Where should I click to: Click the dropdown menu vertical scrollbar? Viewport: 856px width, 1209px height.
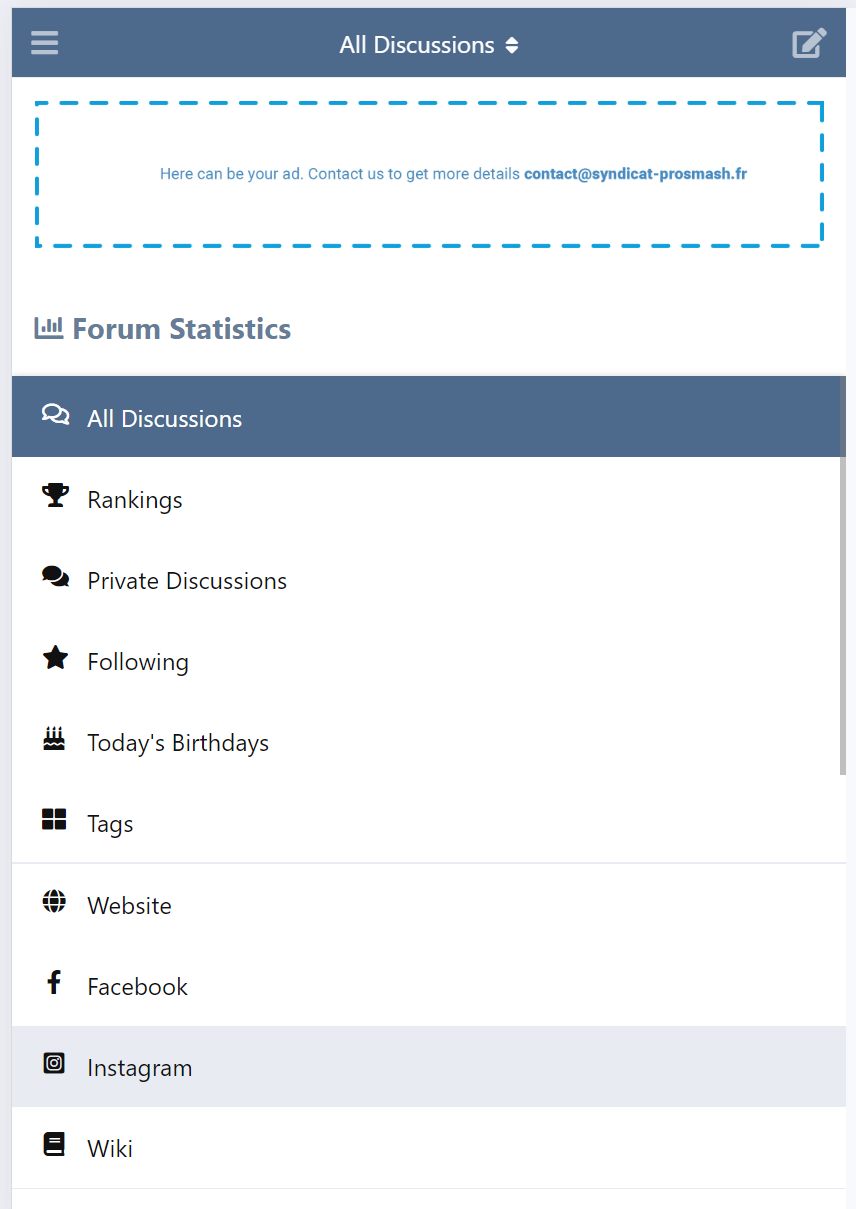[x=843, y=575]
